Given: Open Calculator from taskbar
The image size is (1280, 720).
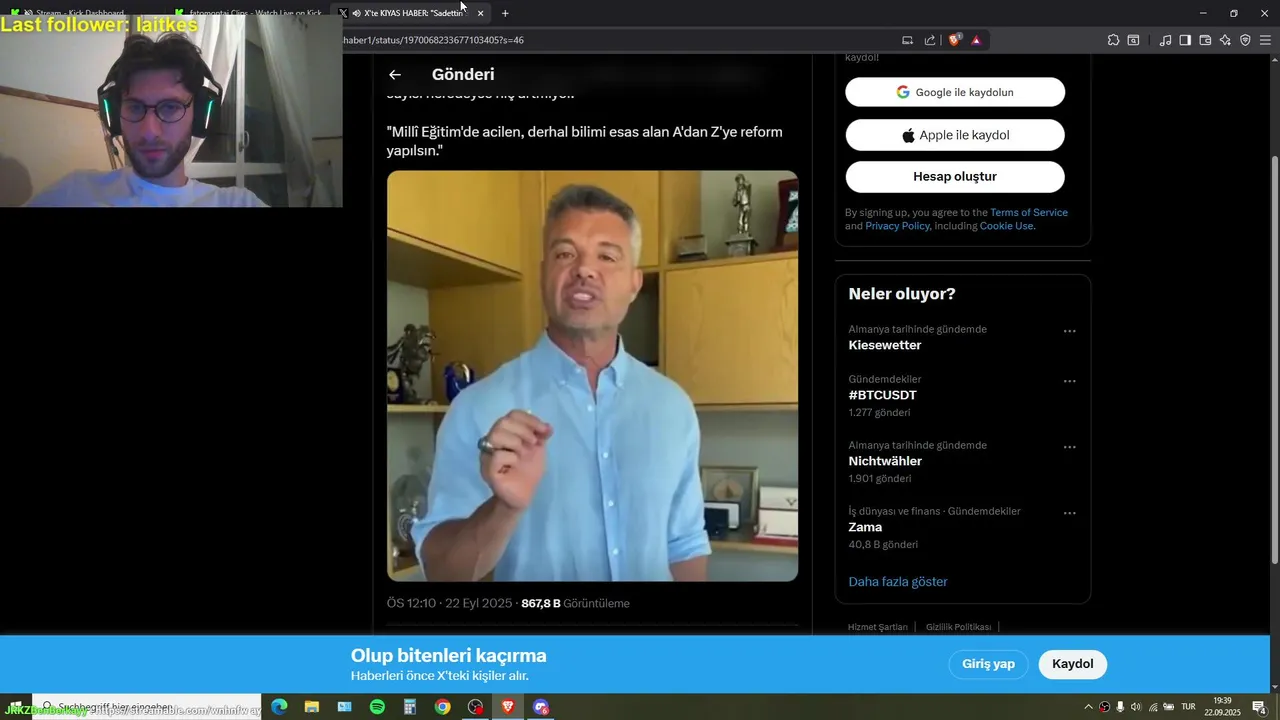Looking at the screenshot, I should click(410, 707).
